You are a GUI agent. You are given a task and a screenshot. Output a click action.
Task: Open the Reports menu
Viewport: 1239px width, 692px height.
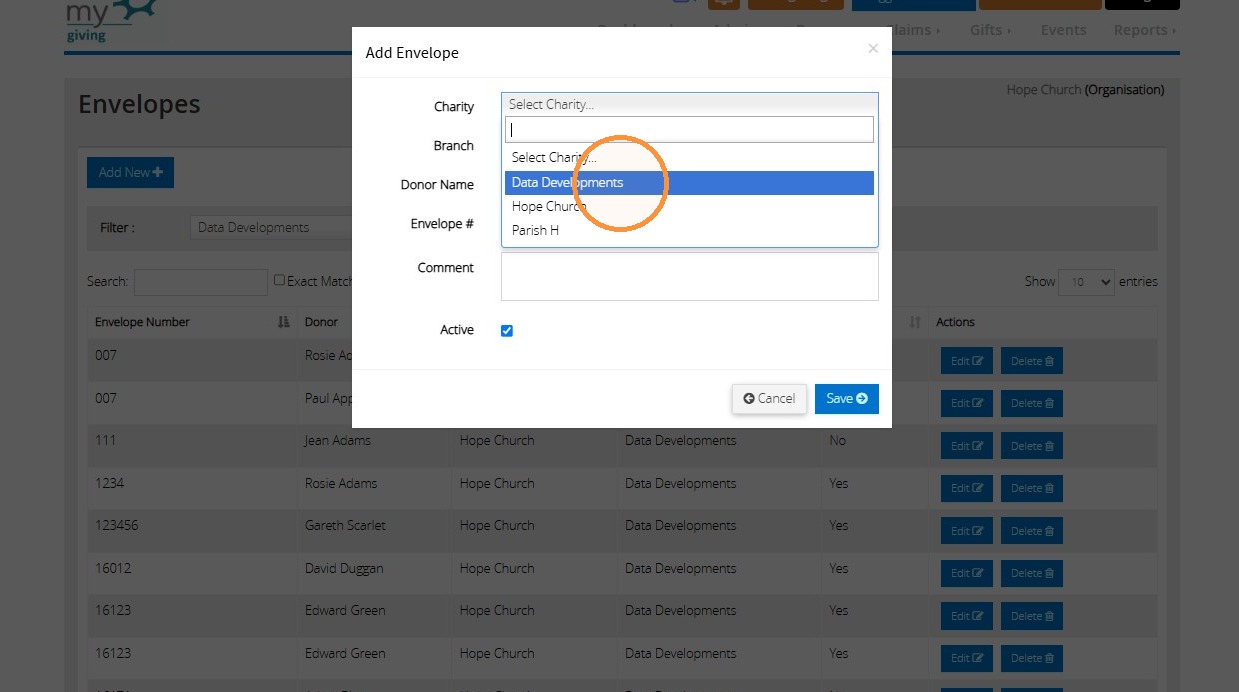[x=1145, y=30]
